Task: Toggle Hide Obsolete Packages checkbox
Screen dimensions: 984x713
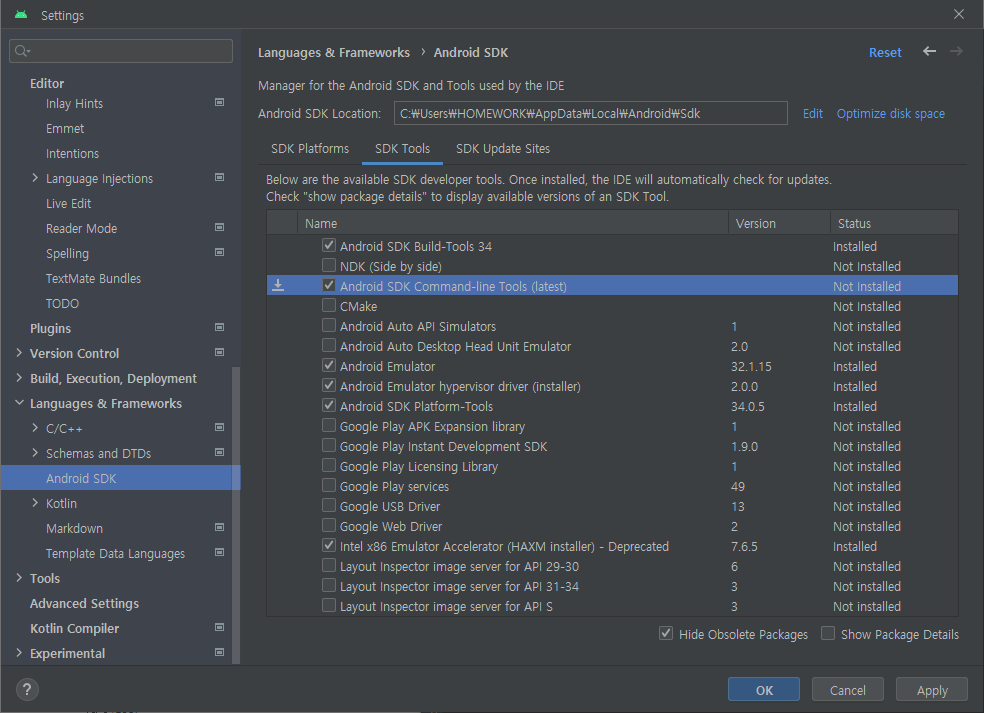Action: coord(666,633)
